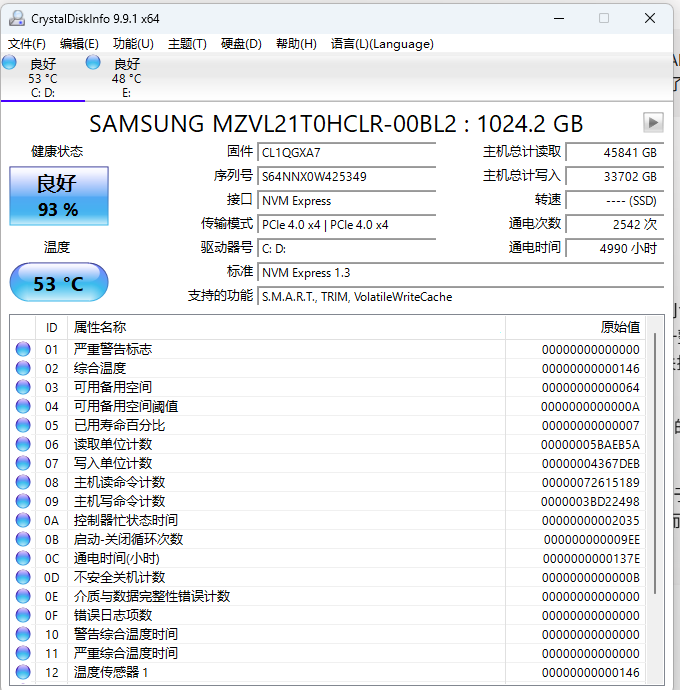Click raw value 0000003BD22498

(590, 501)
